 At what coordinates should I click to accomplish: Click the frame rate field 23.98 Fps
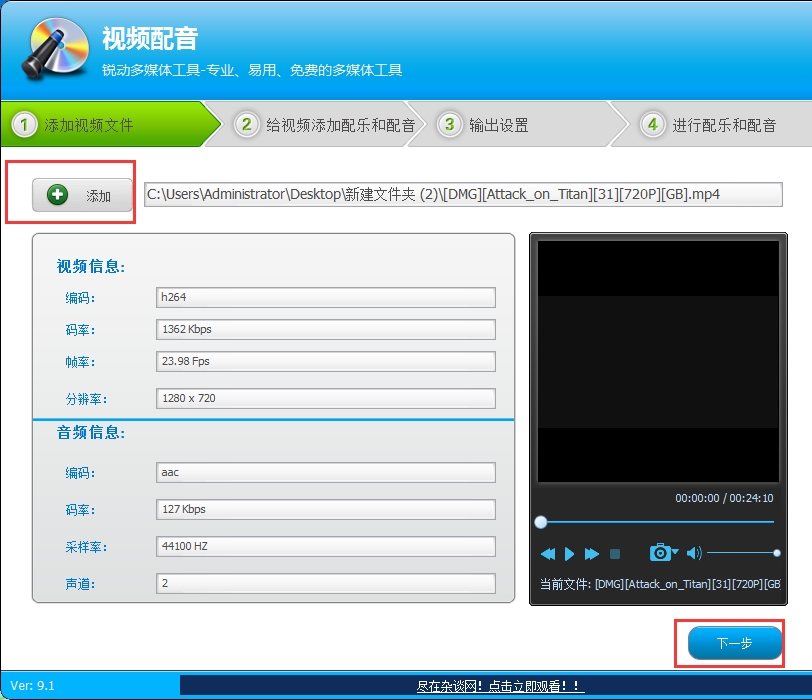click(326, 361)
